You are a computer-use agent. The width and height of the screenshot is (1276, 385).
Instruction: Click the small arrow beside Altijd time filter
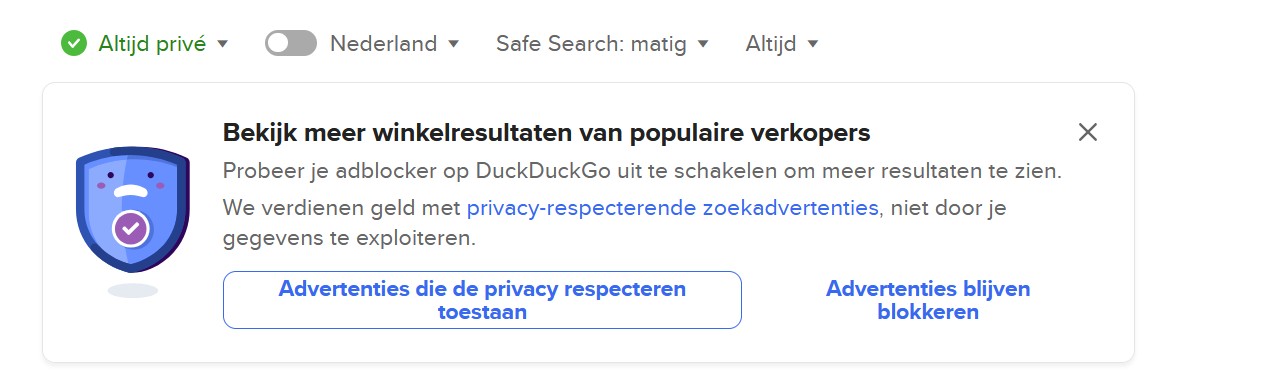(813, 44)
